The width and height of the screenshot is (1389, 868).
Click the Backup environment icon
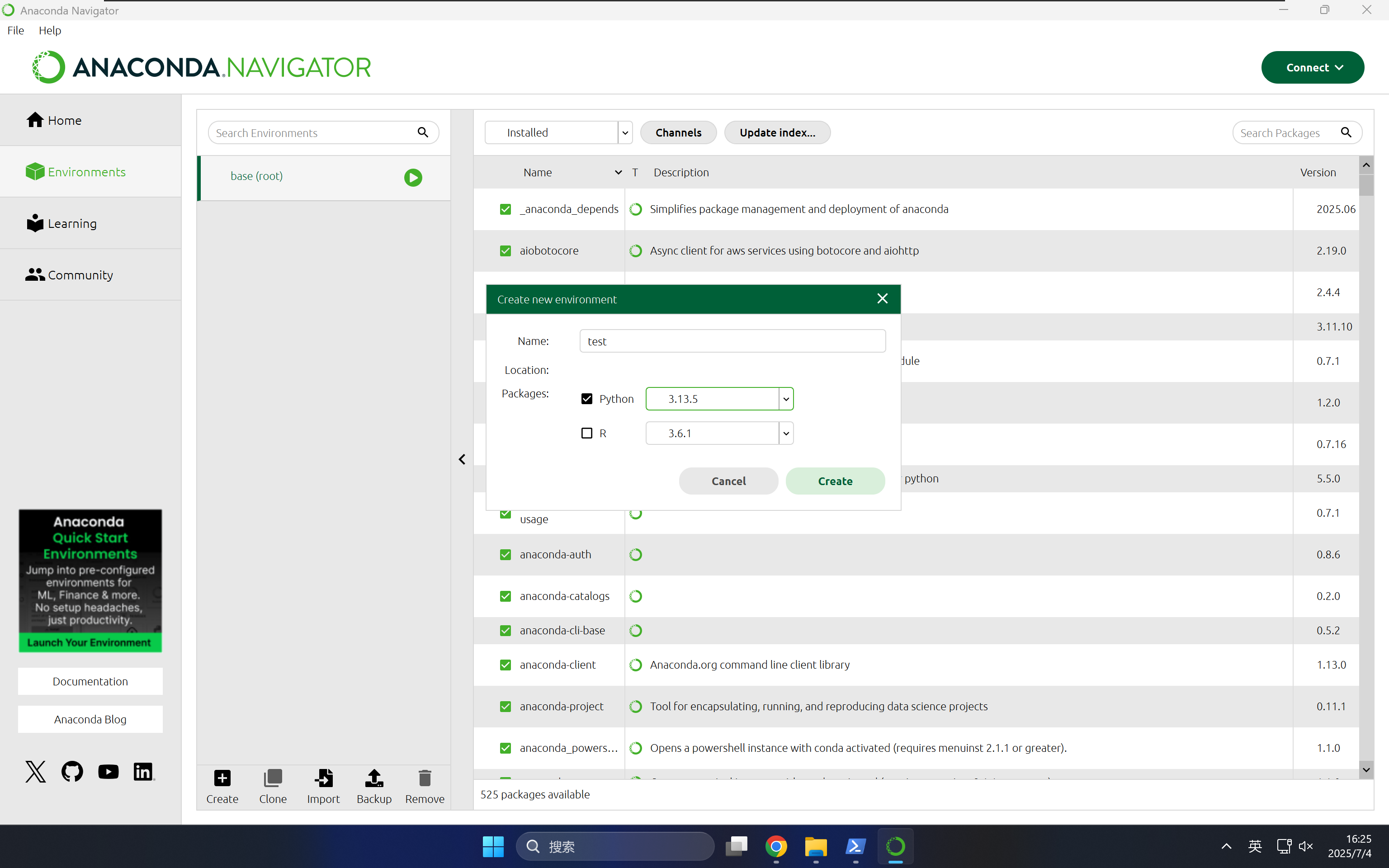373,778
